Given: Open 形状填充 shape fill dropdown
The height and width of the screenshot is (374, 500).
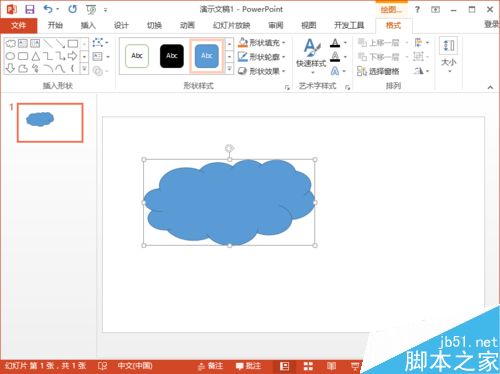Looking at the screenshot, I should tap(262, 43).
